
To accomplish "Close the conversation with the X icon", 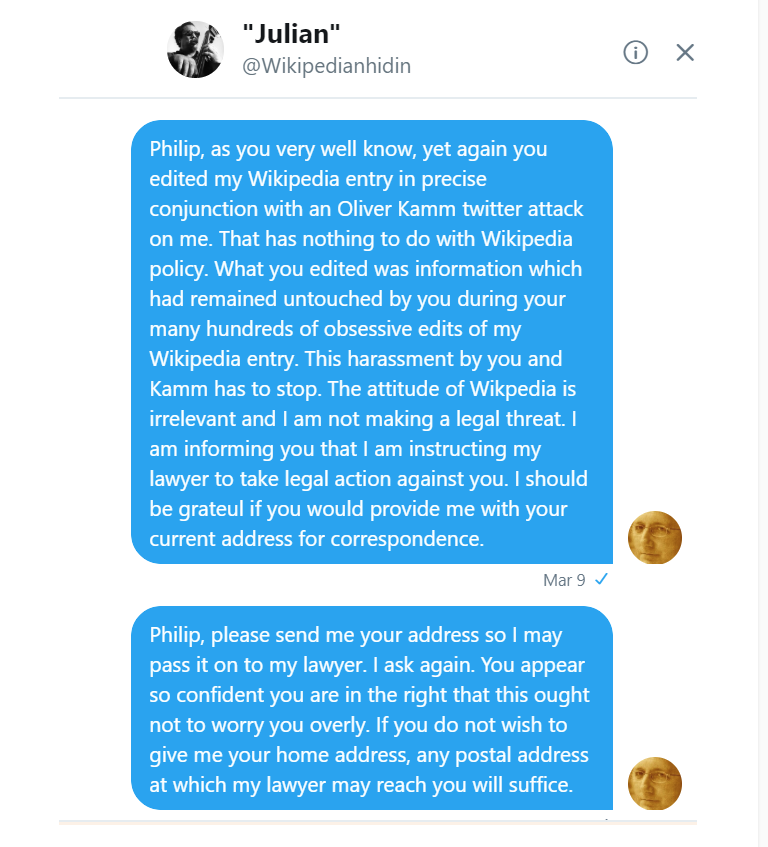I will (685, 52).
